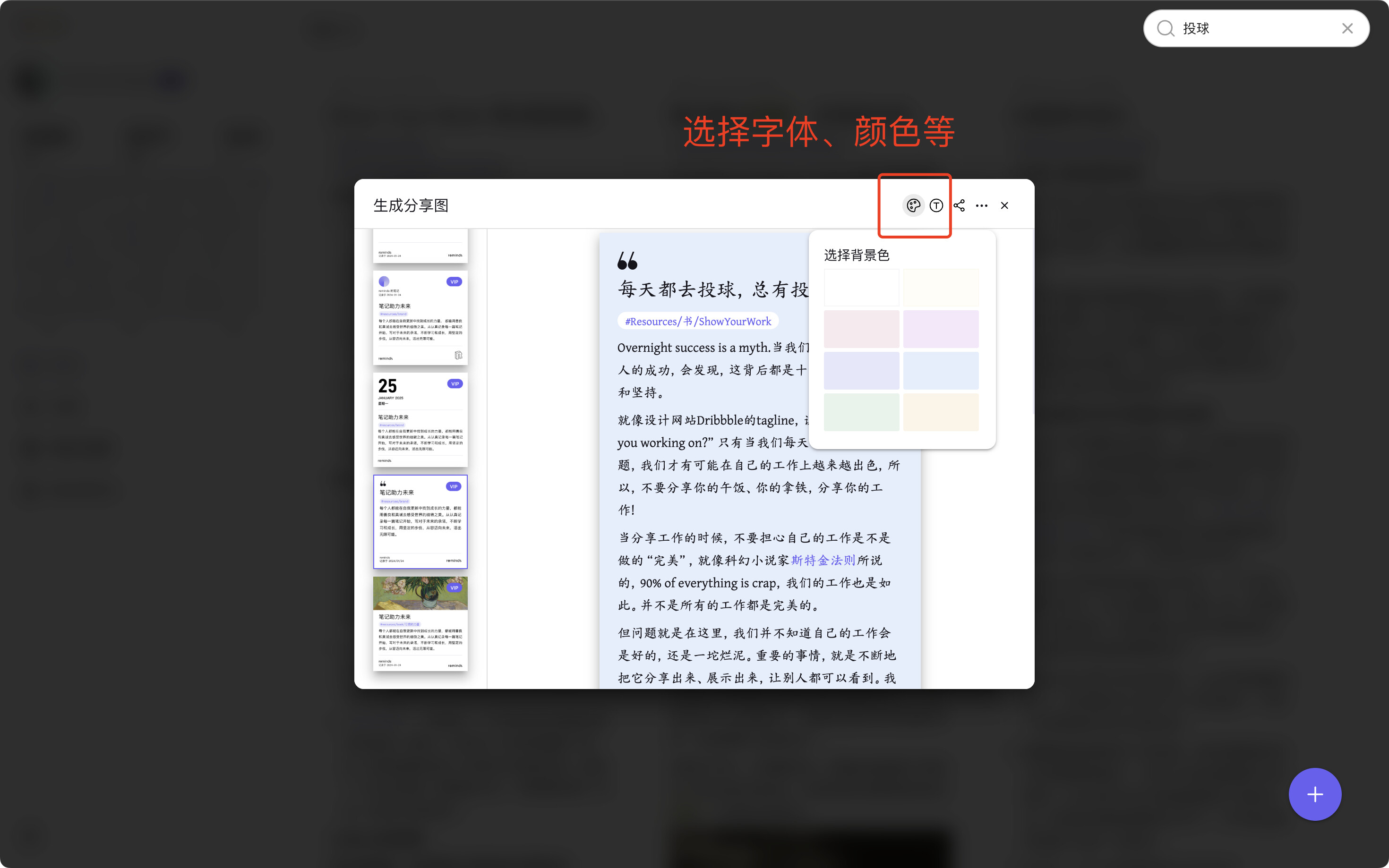1389x868 pixels.
Task: Open the font type T icon
Action: pos(936,205)
